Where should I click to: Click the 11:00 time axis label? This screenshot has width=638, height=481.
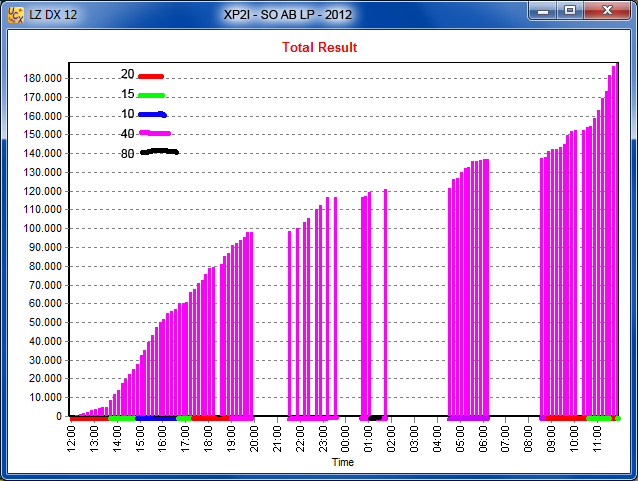596,437
